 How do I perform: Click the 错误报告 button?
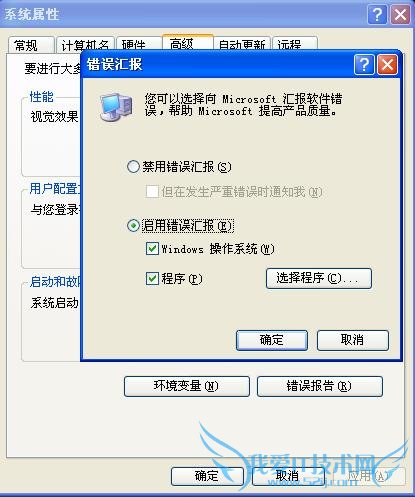(320, 386)
